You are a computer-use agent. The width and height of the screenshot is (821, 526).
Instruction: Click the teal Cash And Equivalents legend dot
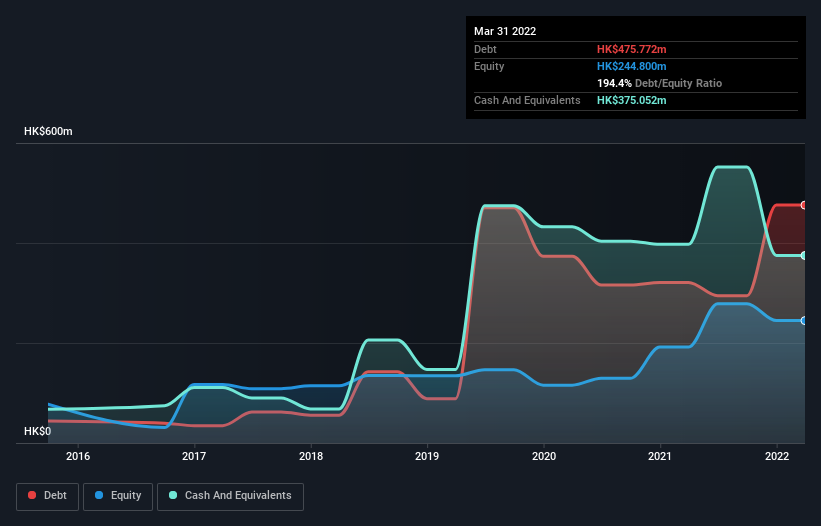point(173,495)
